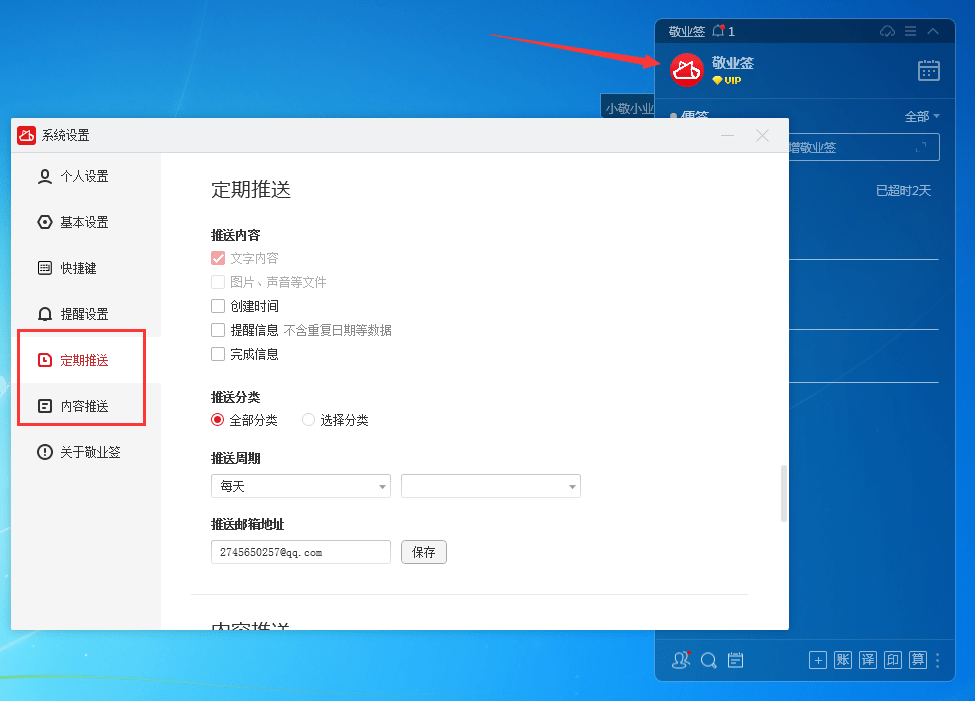Select the 选择分类 radio button
This screenshot has height=701, width=975.
point(308,420)
